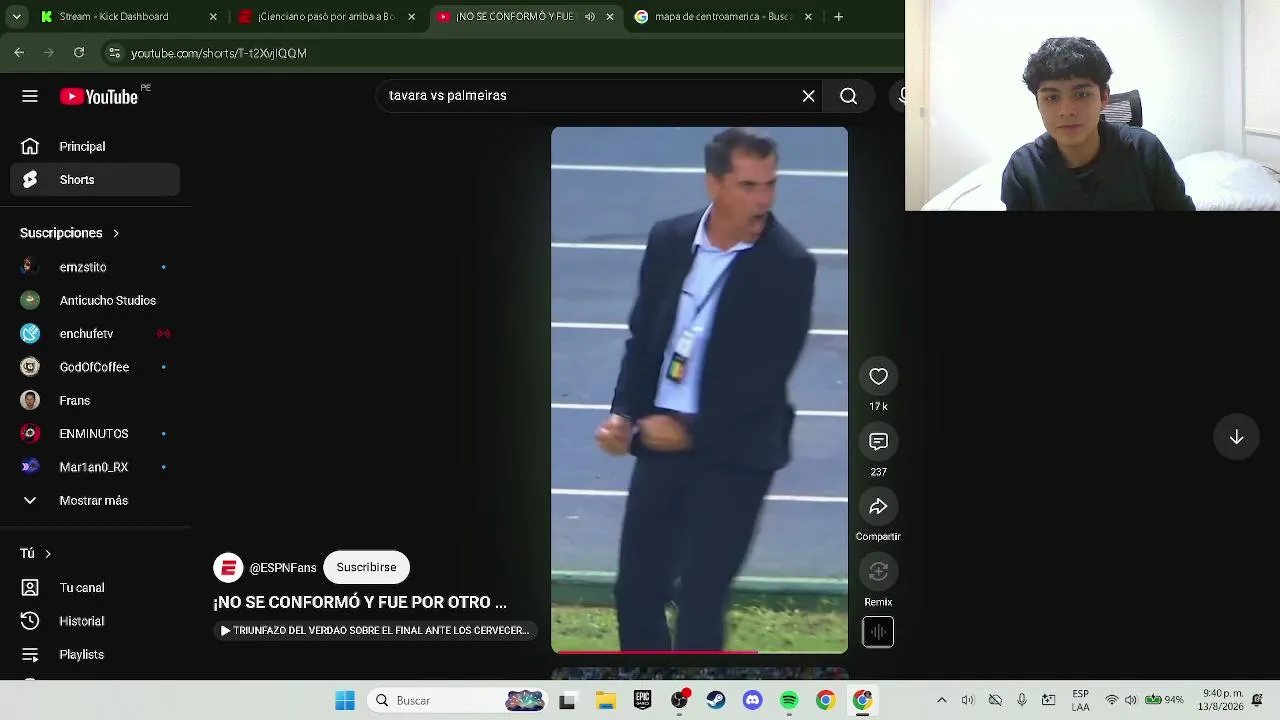This screenshot has height=720, width=1280.
Task: Seek using the short's red progress bar
Action: [x=699, y=651]
